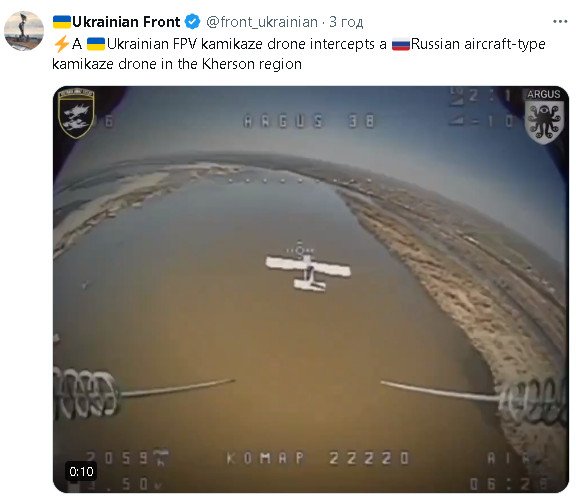Open the @front_ukrainian handle link

point(262,22)
